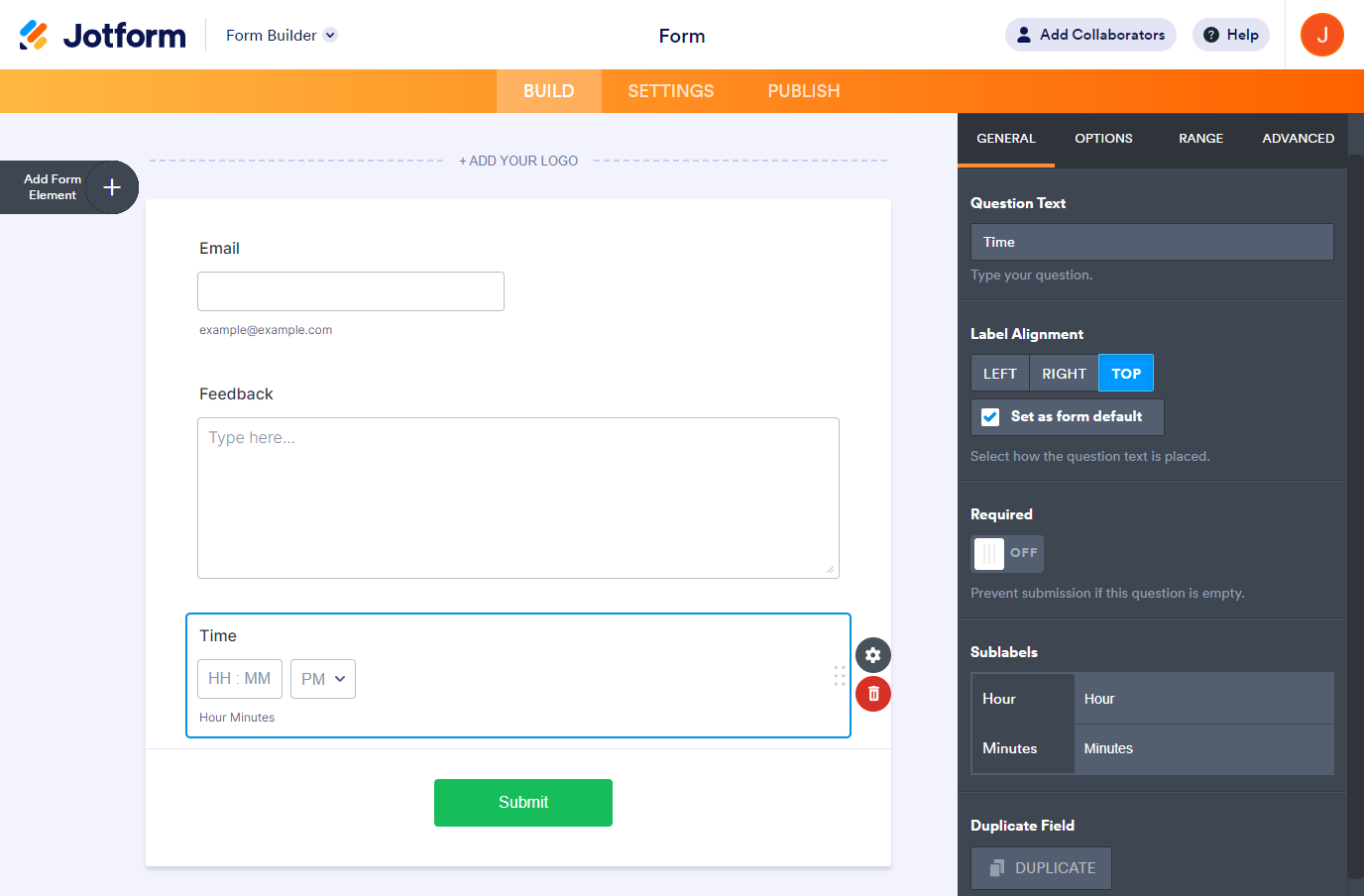Viewport: 1364px width, 896px height.
Task: Edit the Minutes sublabel input
Action: point(1204,749)
